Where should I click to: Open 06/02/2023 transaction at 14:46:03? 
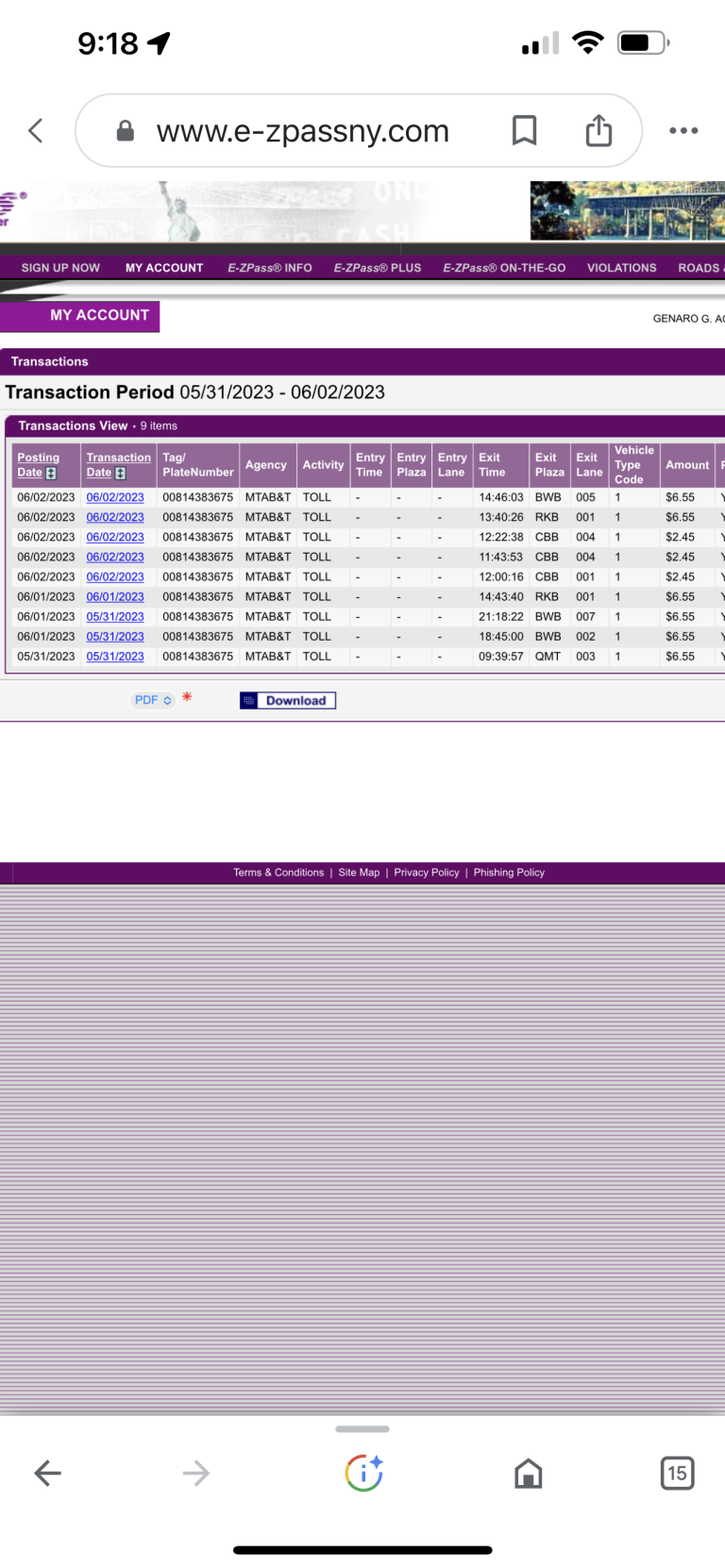point(115,497)
